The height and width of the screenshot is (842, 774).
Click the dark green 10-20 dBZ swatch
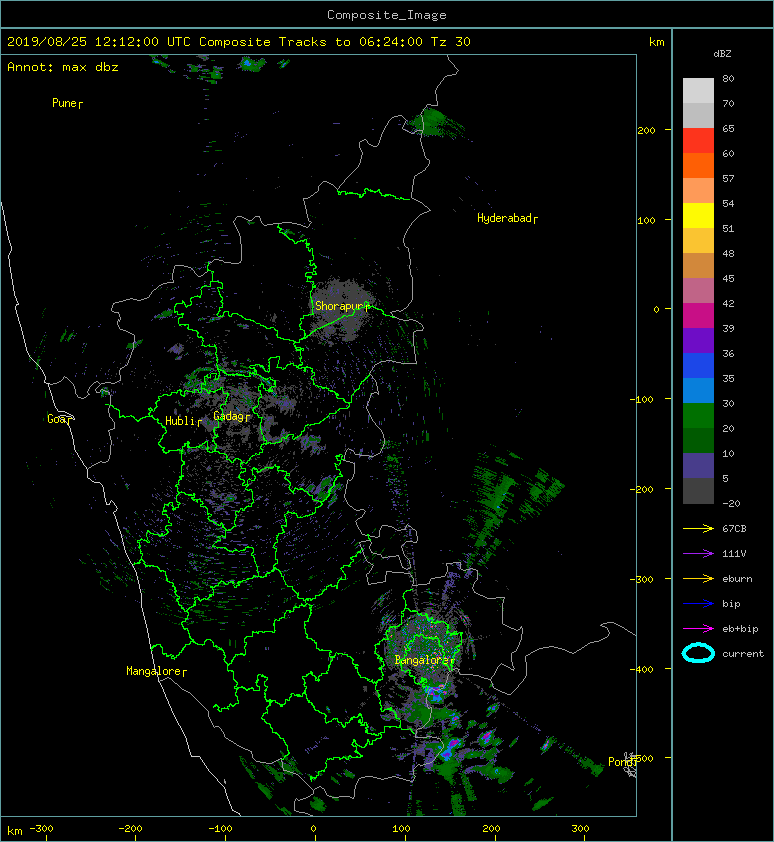[x=698, y=440]
